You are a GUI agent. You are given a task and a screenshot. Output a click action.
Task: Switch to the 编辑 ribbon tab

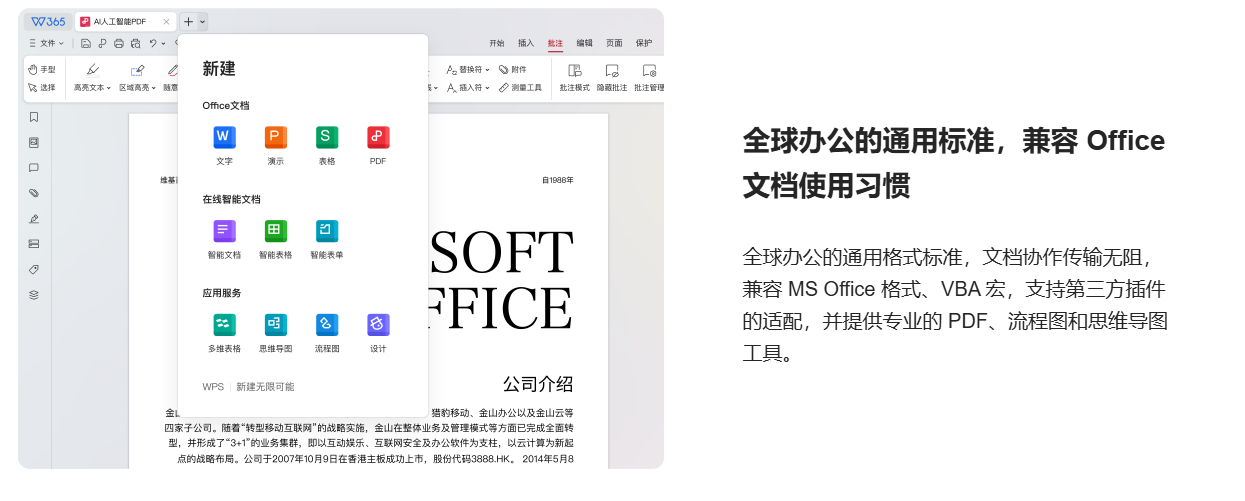[584, 44]
